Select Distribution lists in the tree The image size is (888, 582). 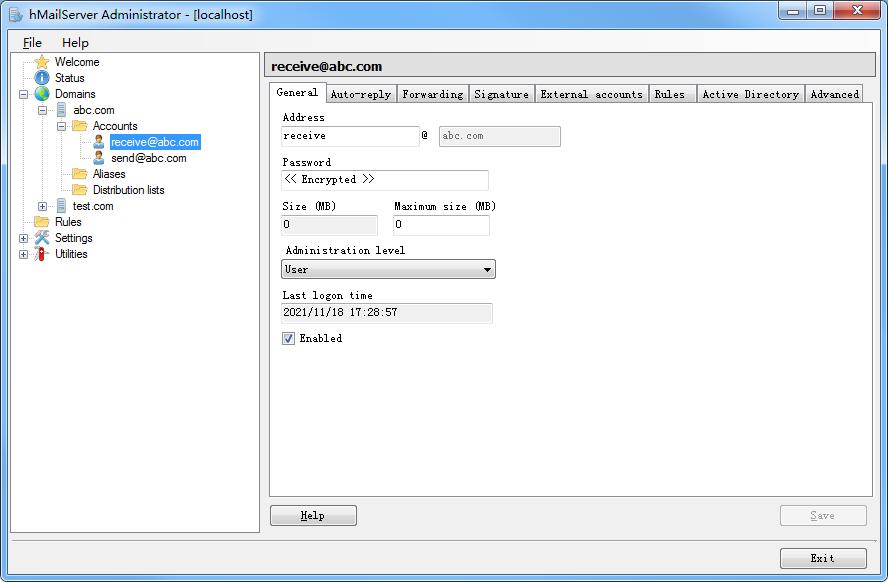pos(129,190)
